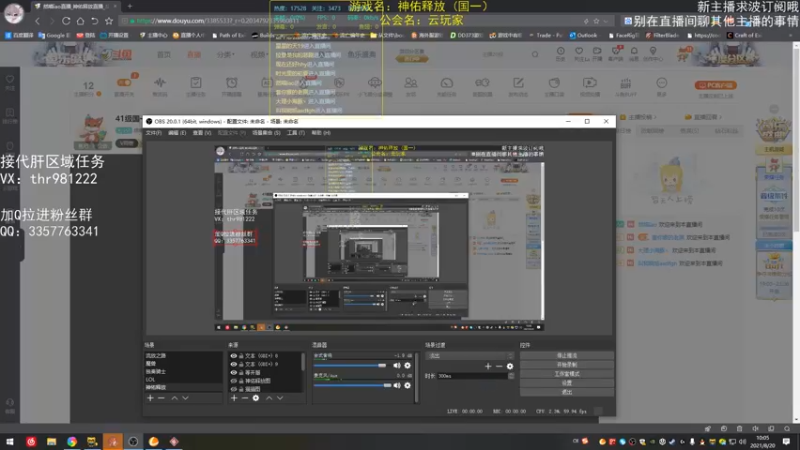Move selected source down in list

tap(280, 398)
